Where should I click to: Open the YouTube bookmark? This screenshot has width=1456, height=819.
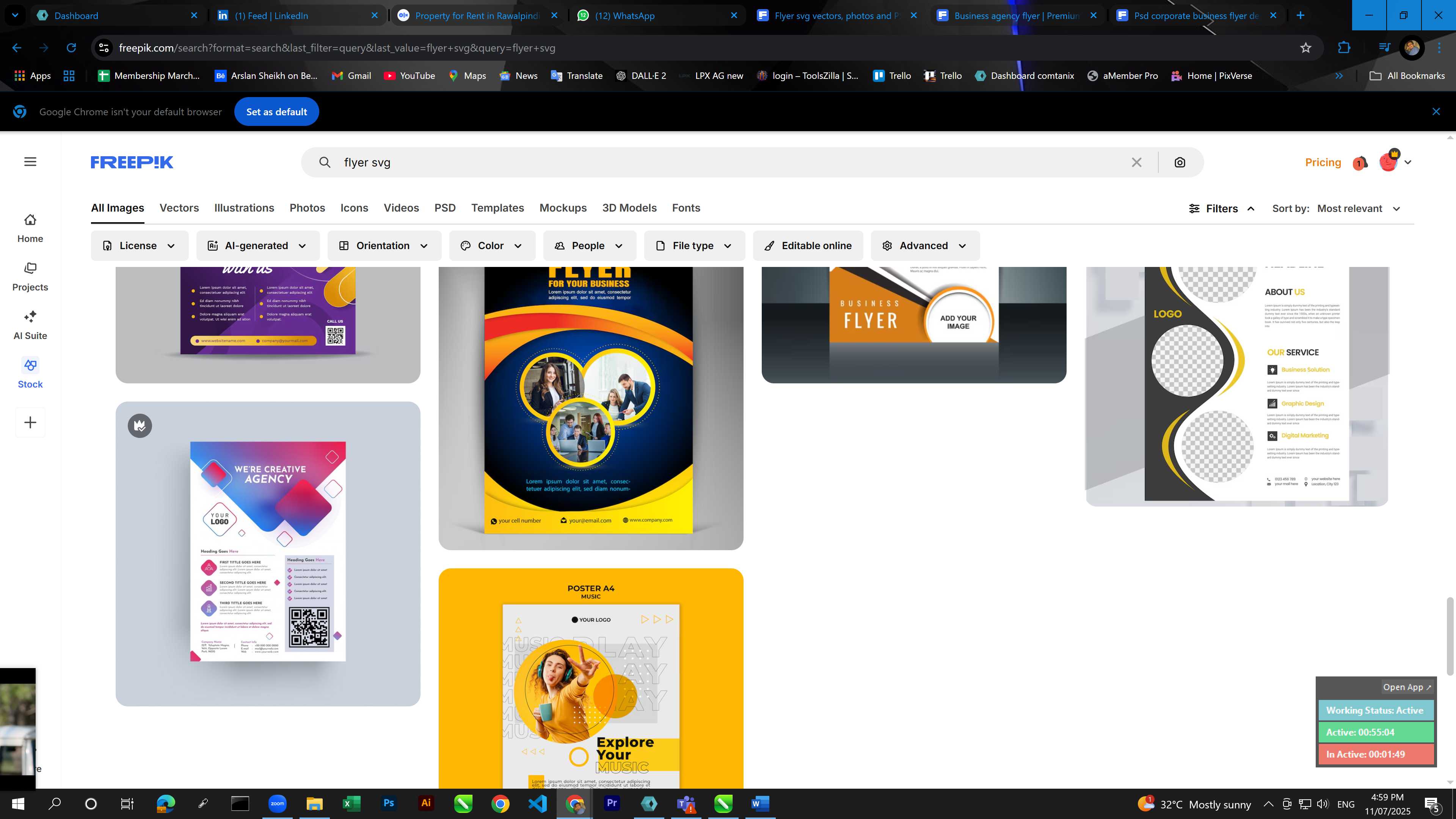pos(409,76)
